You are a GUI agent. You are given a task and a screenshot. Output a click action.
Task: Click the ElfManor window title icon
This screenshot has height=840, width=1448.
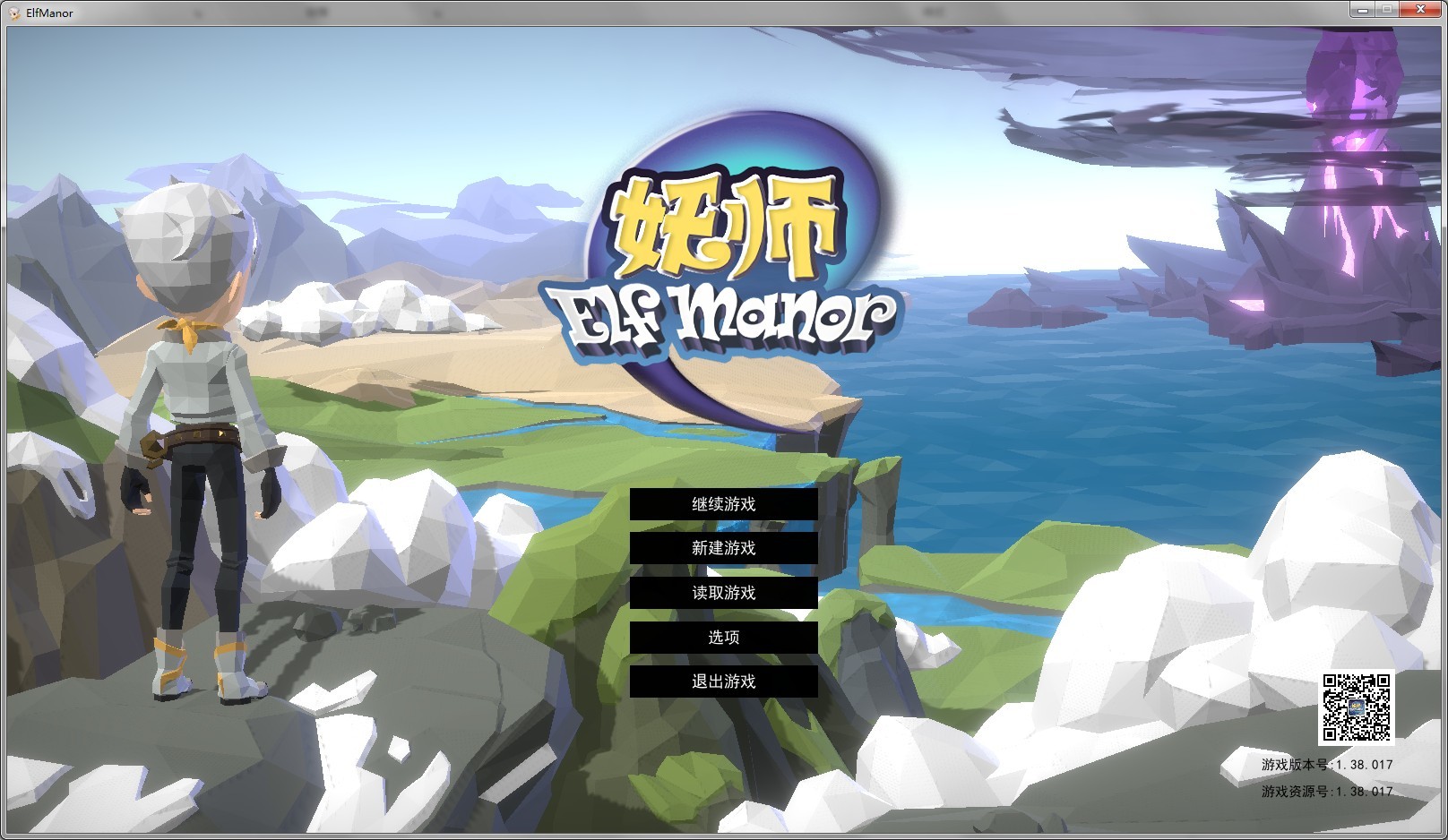14,13
